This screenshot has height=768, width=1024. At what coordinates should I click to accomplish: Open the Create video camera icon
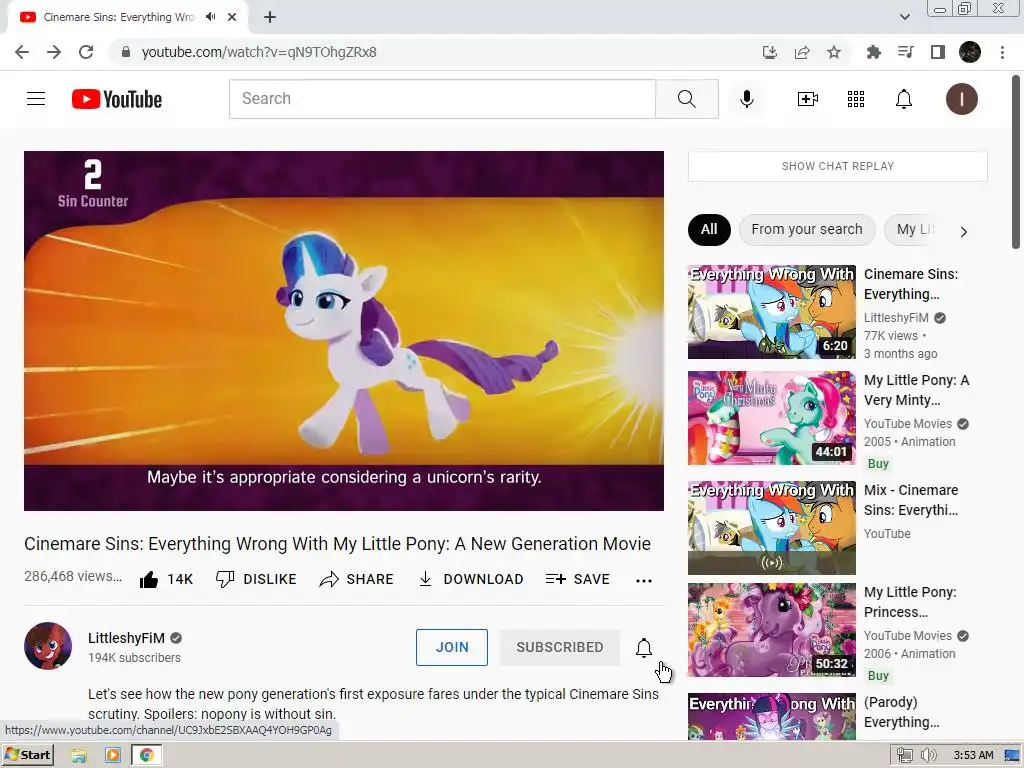808,99
